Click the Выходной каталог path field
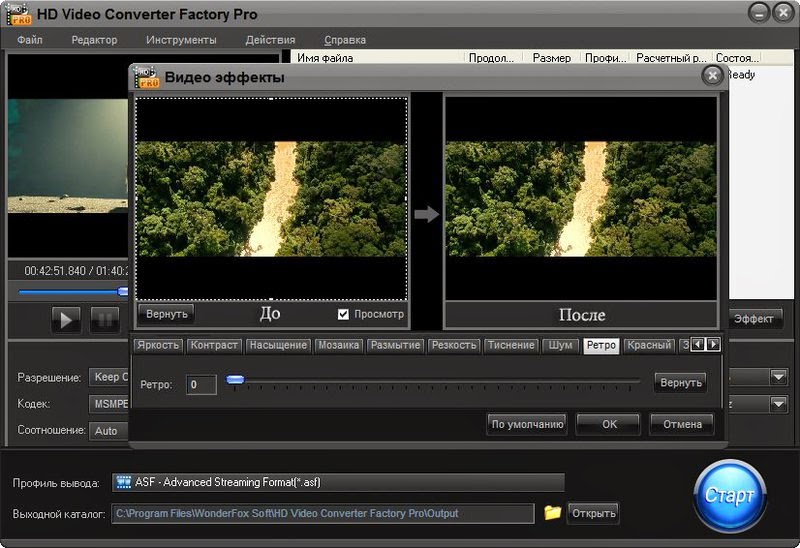 point(322,513)
